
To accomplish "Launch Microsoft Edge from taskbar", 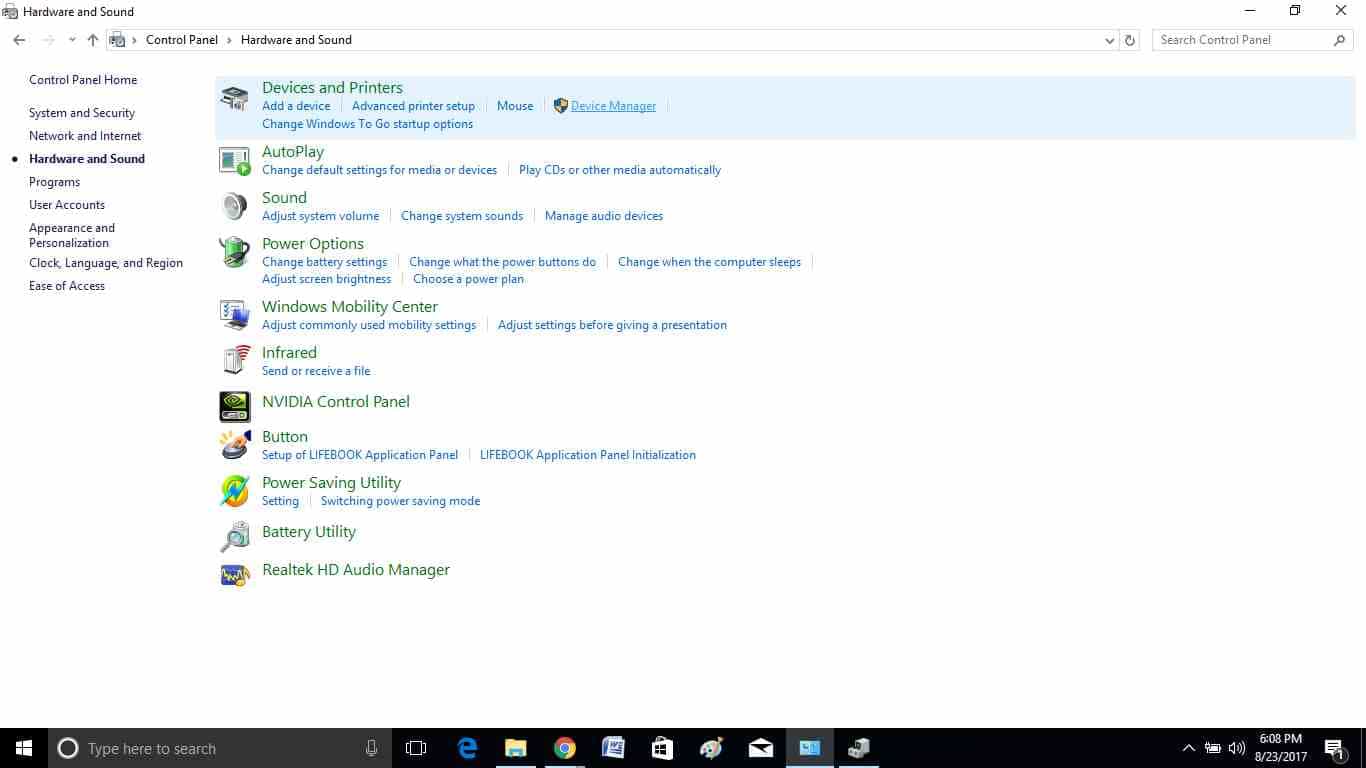I will tap(467, 748).
